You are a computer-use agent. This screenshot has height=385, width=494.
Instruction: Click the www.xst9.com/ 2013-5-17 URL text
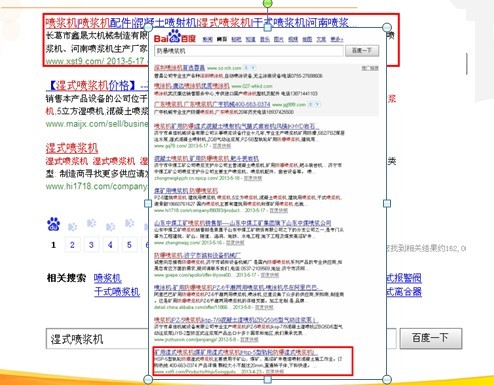click(95, 61)
